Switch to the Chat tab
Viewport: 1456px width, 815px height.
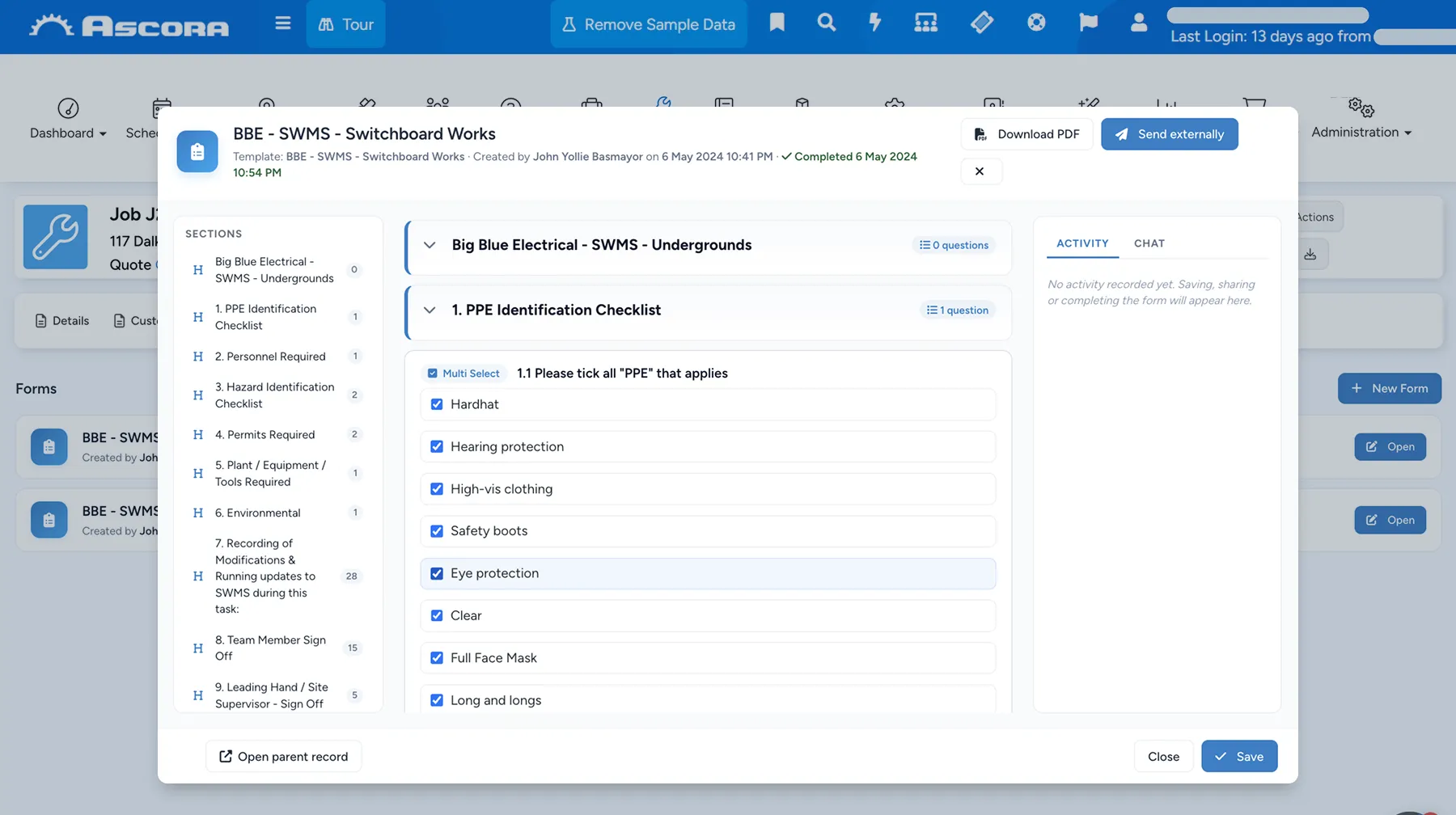1149,243
